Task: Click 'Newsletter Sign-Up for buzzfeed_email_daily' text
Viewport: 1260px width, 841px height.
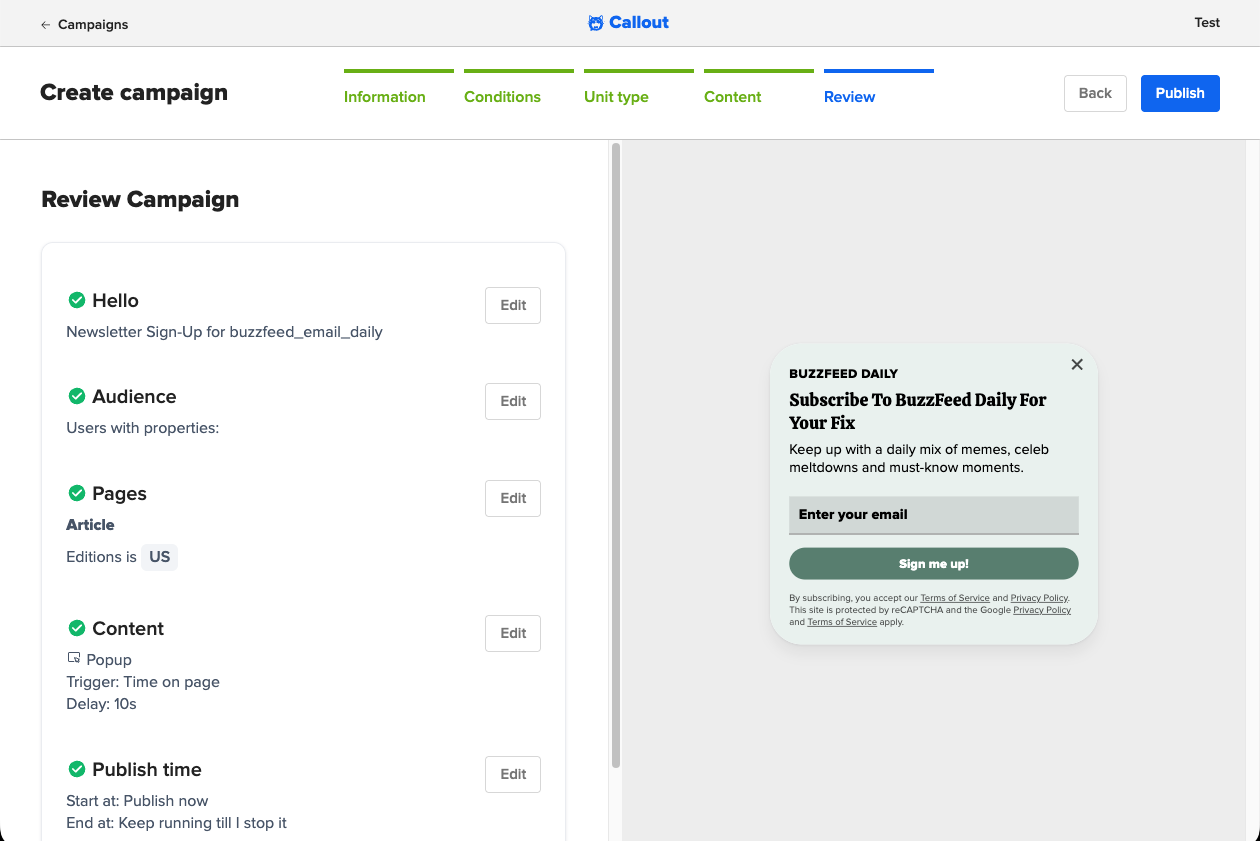Action: (225, 332)
